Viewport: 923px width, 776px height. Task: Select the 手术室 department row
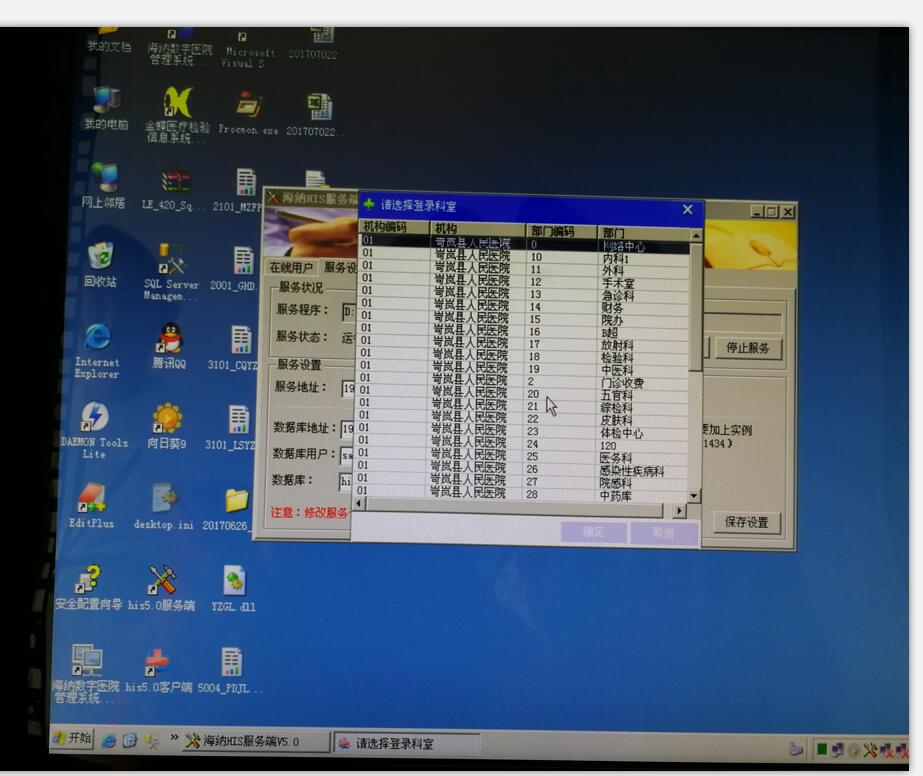coord(617,283)
